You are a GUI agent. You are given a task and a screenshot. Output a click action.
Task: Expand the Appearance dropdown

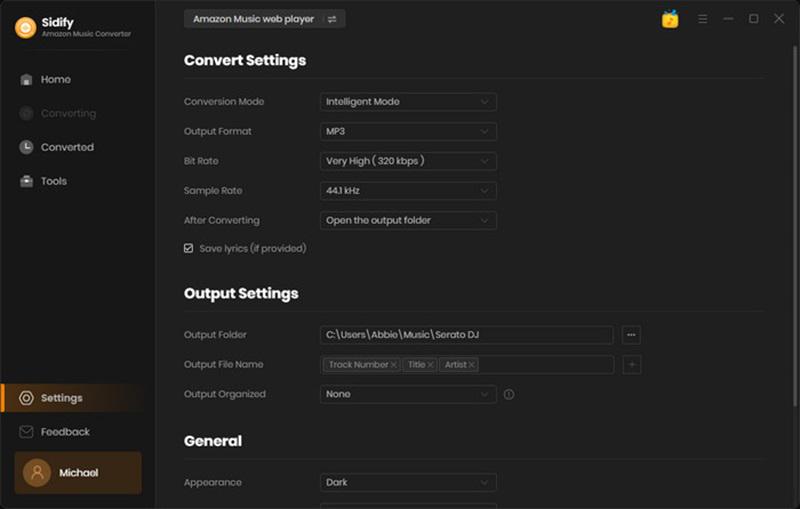(408, 482)
